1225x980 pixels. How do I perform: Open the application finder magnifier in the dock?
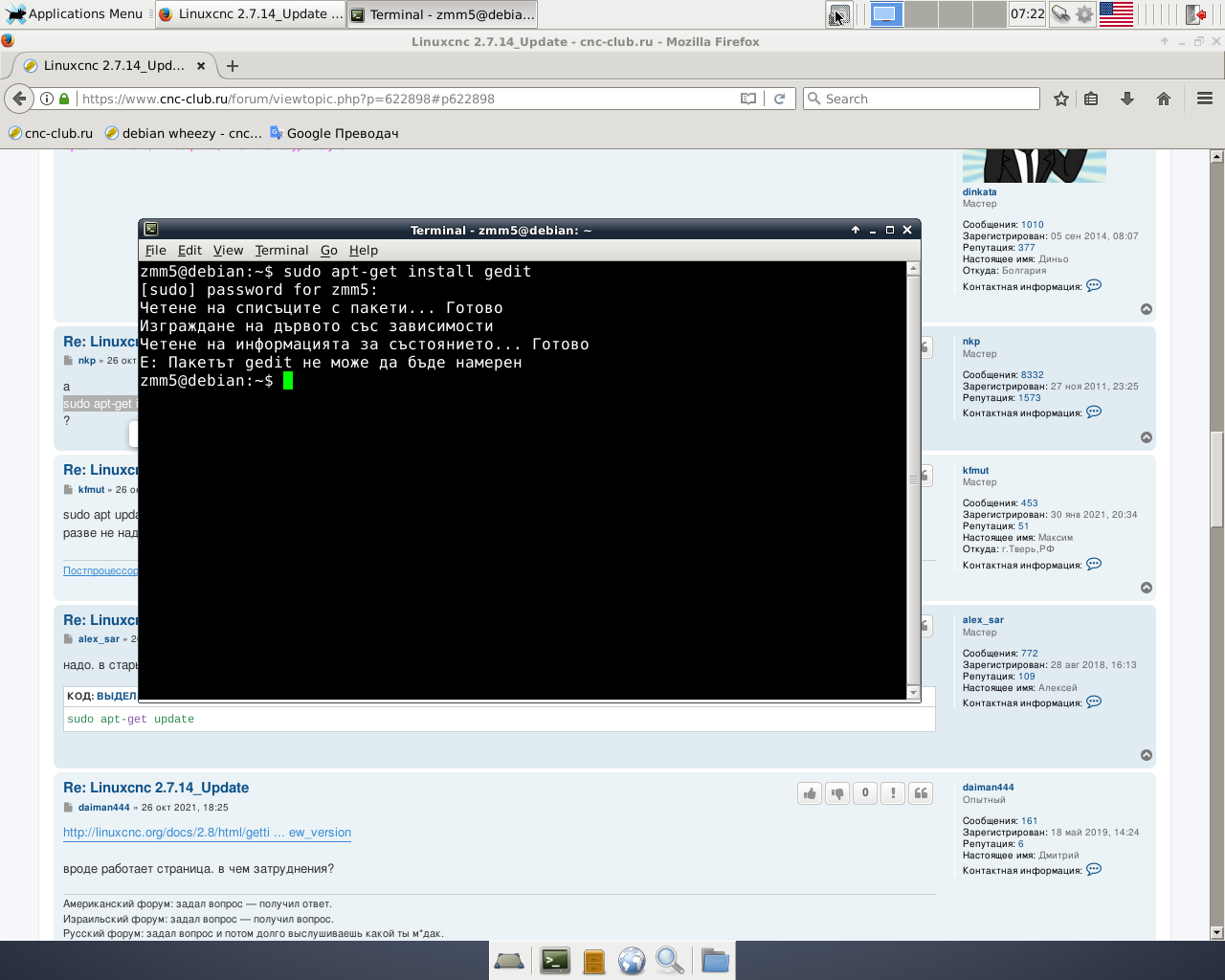670,960
